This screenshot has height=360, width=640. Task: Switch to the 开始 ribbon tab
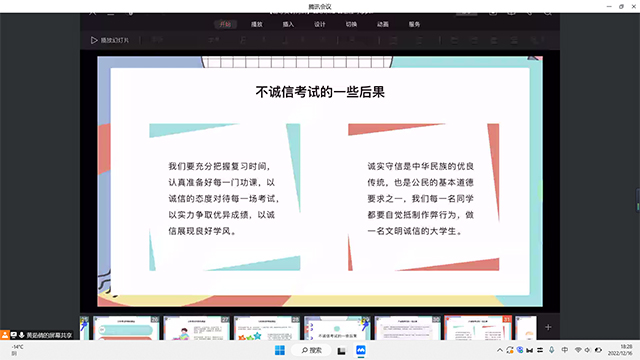[x=225, y=24]
